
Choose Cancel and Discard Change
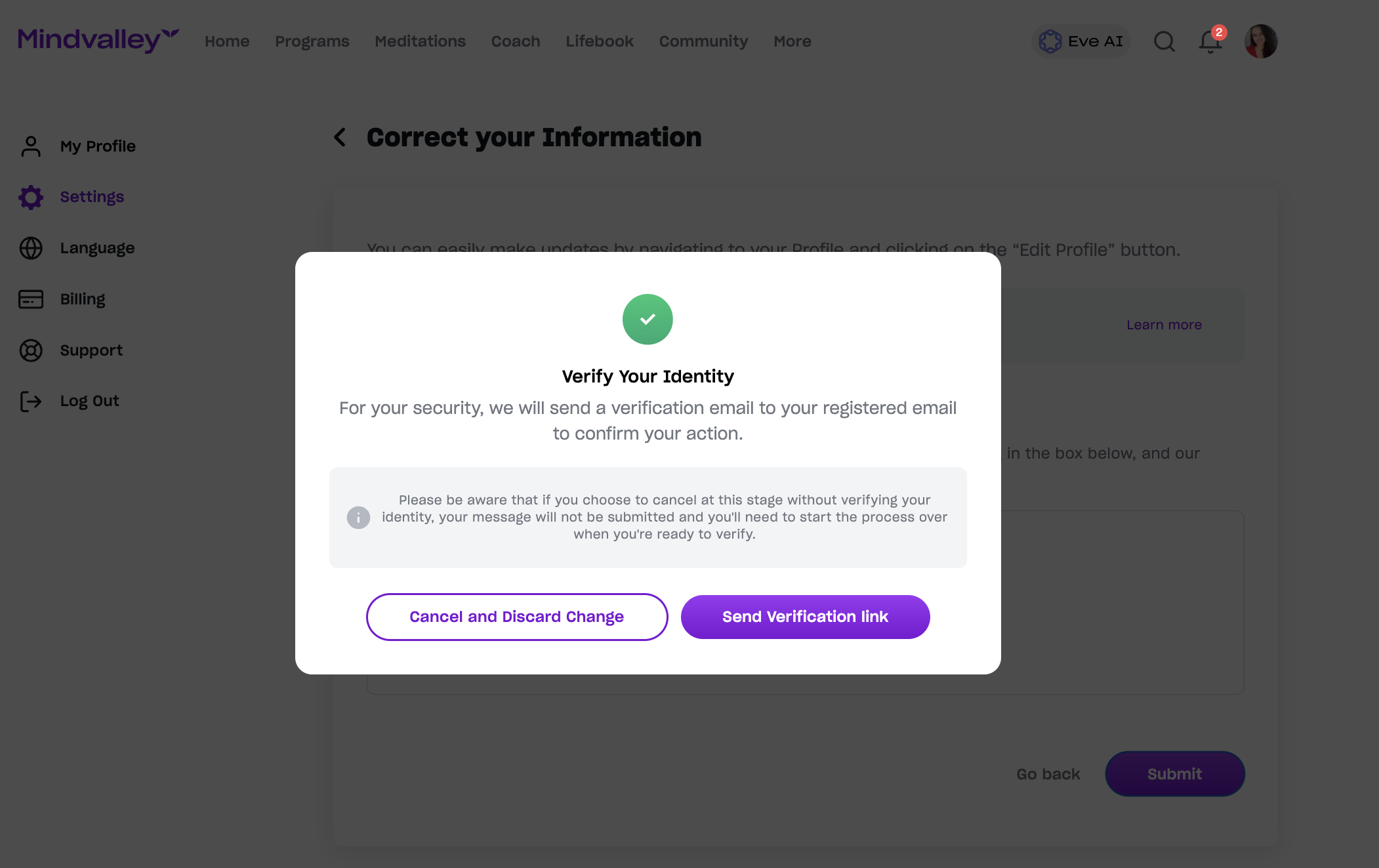coord(517,617)
